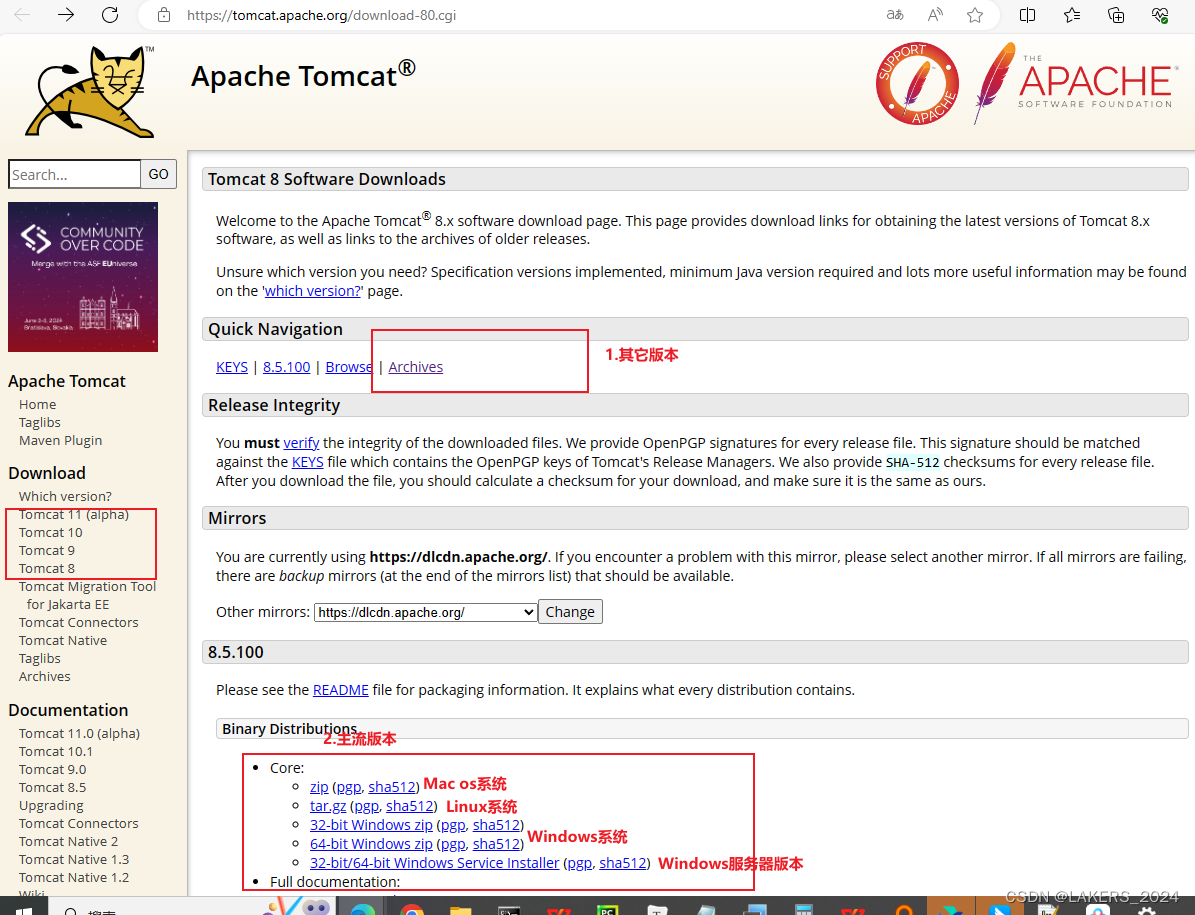Open the Community Over Code banner
The image size is (1195, 915).
point(83,277)
